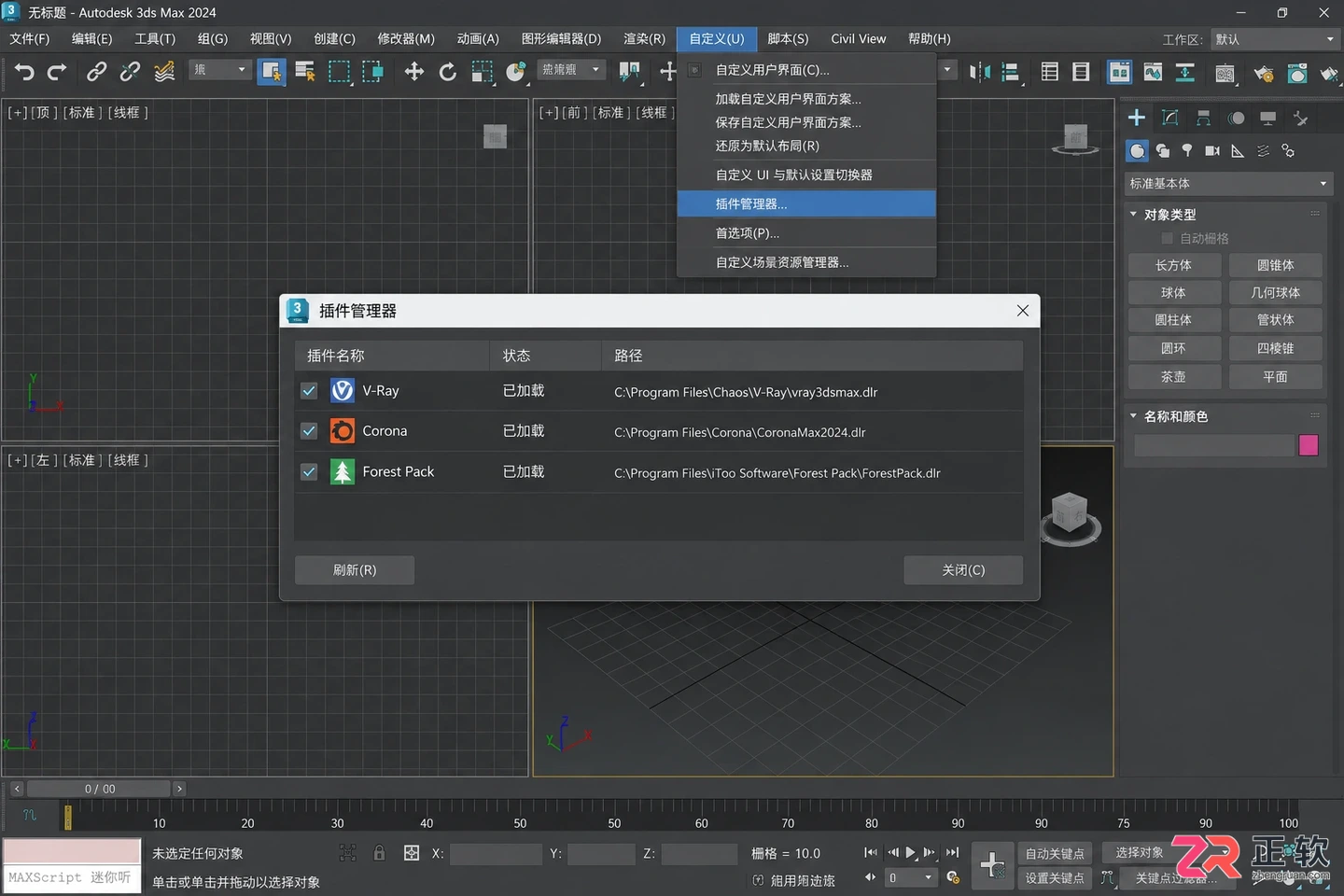
Task: Switch to the Create command panel tab
Action: coord(1137,118)
